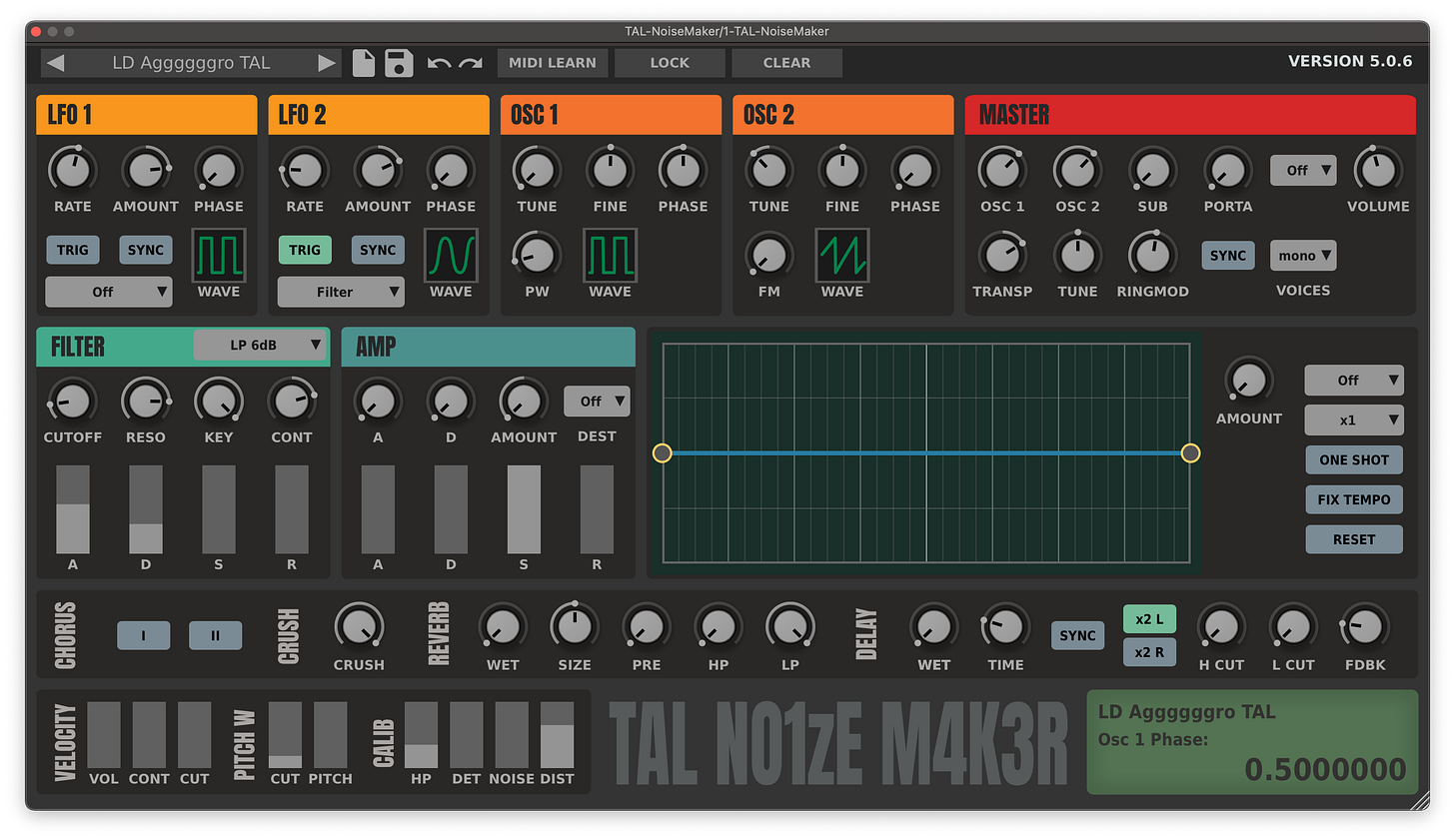Click the MIDI LEARN button
This screenshot has height=840, width=1455.
pos(553,63)
